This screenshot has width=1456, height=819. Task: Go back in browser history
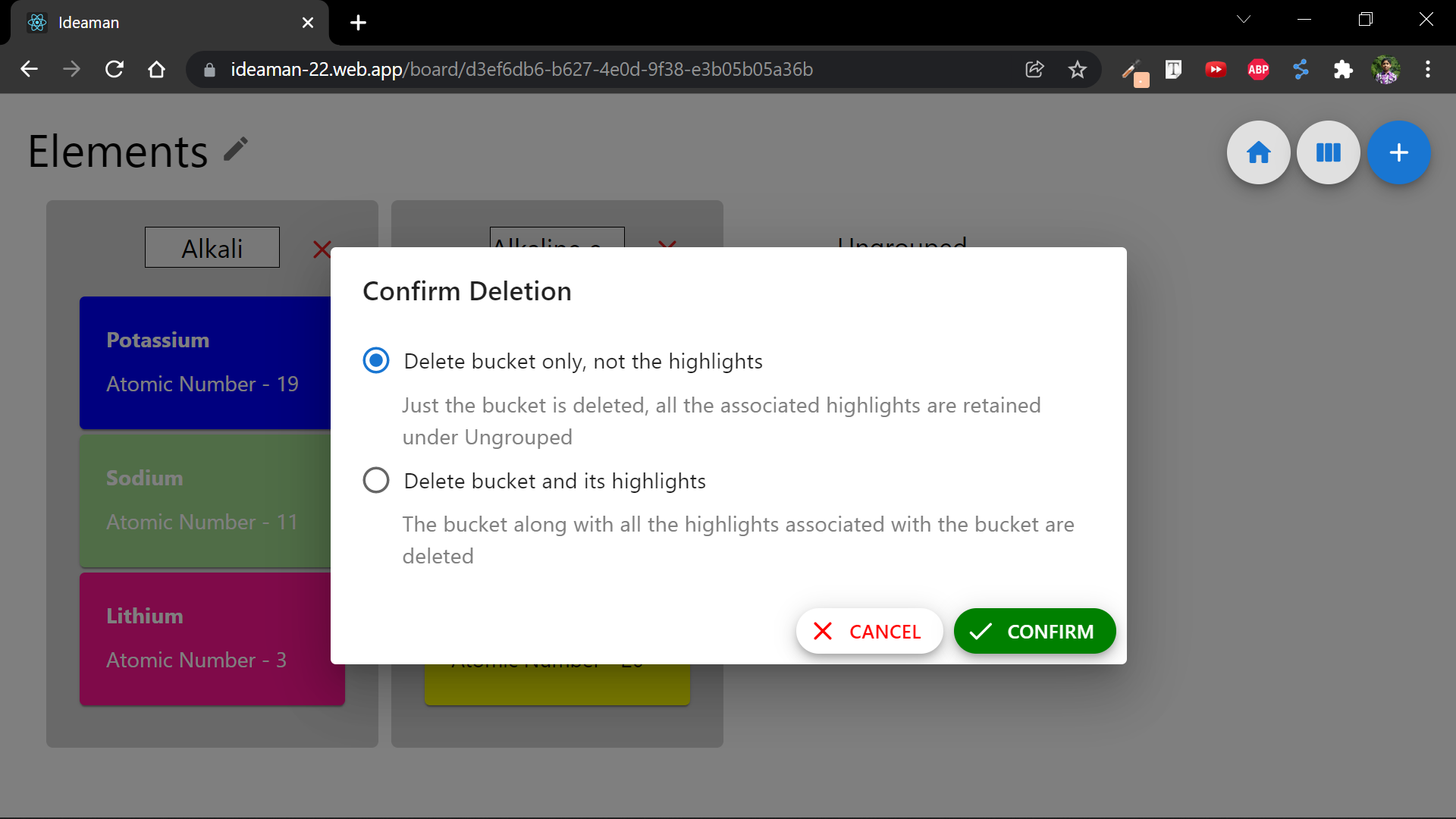point(29,69)
